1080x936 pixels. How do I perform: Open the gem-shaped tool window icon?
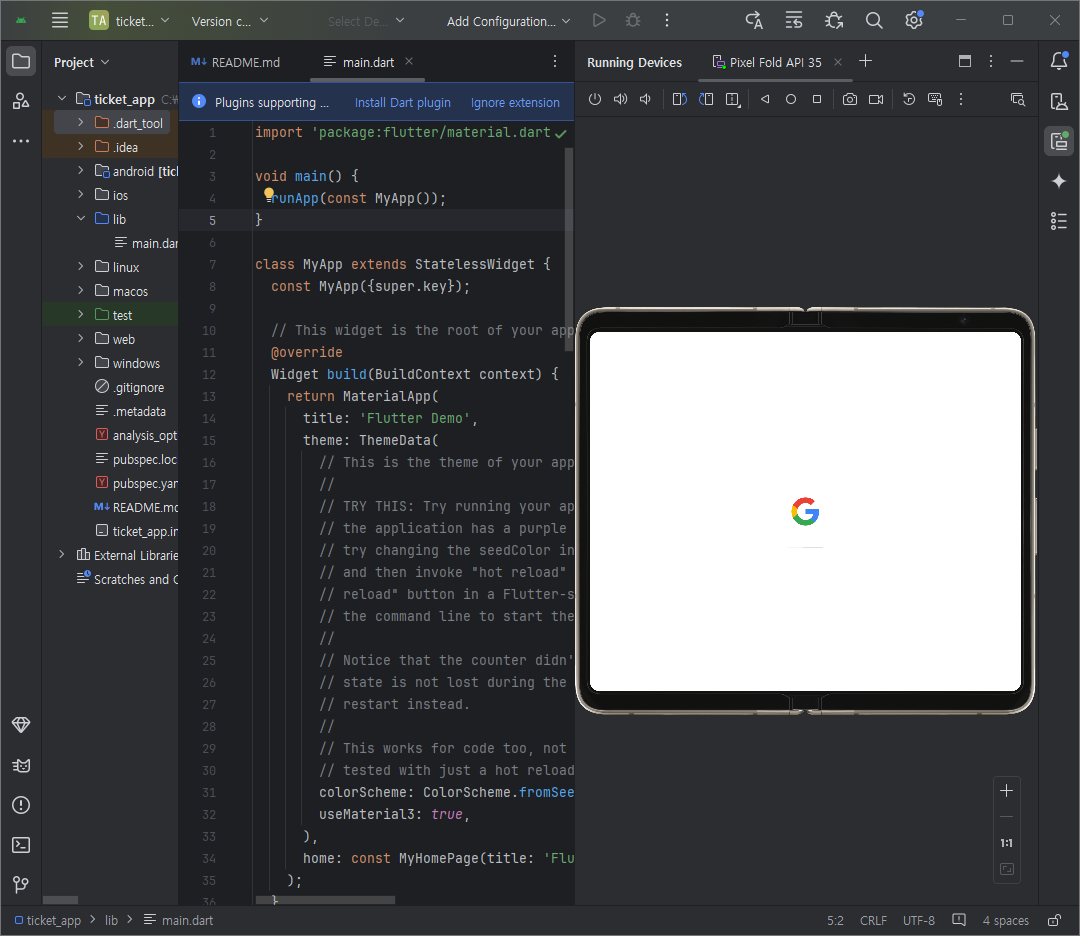click(x=21, y=725)
